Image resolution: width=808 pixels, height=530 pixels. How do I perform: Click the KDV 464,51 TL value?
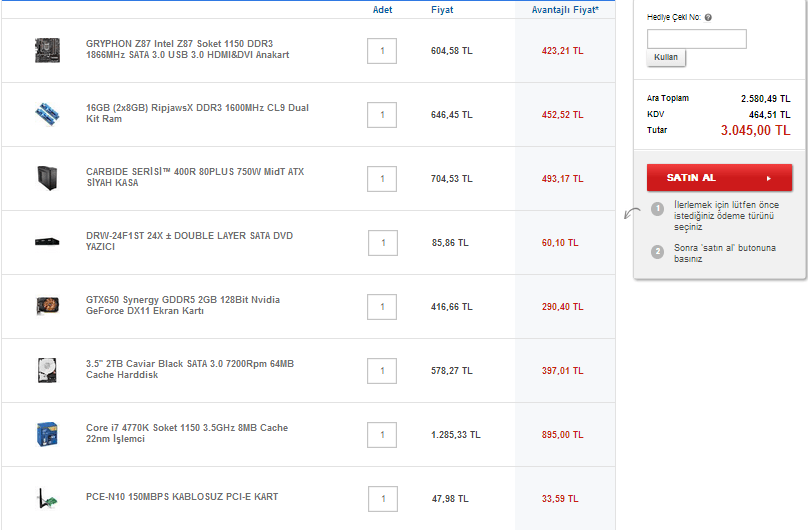[770, 114]
